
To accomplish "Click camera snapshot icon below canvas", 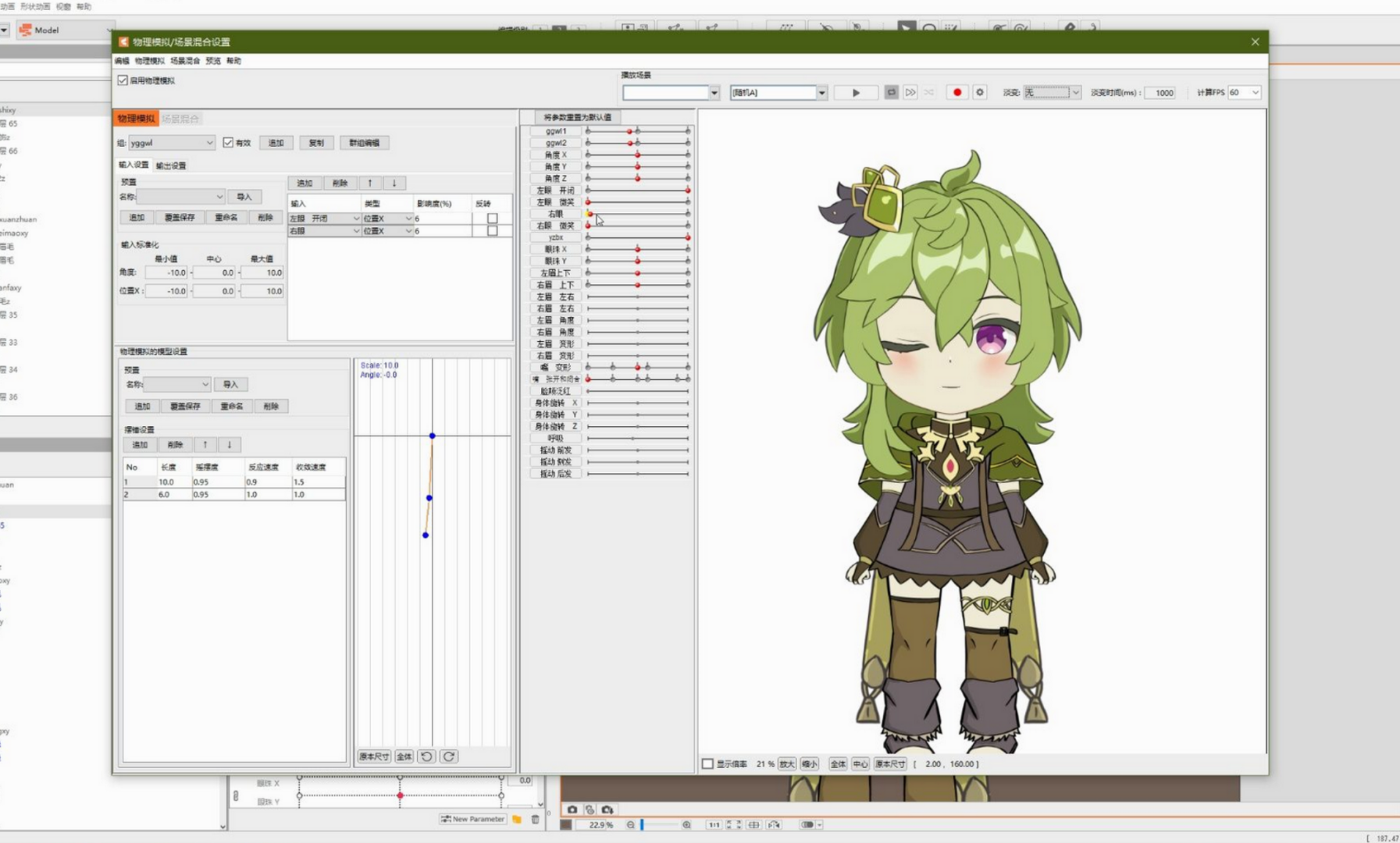I will pos(572,809).
